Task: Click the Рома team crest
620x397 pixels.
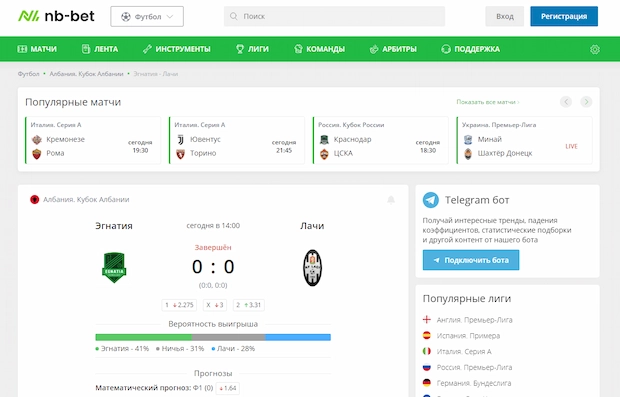Action: 37,154
